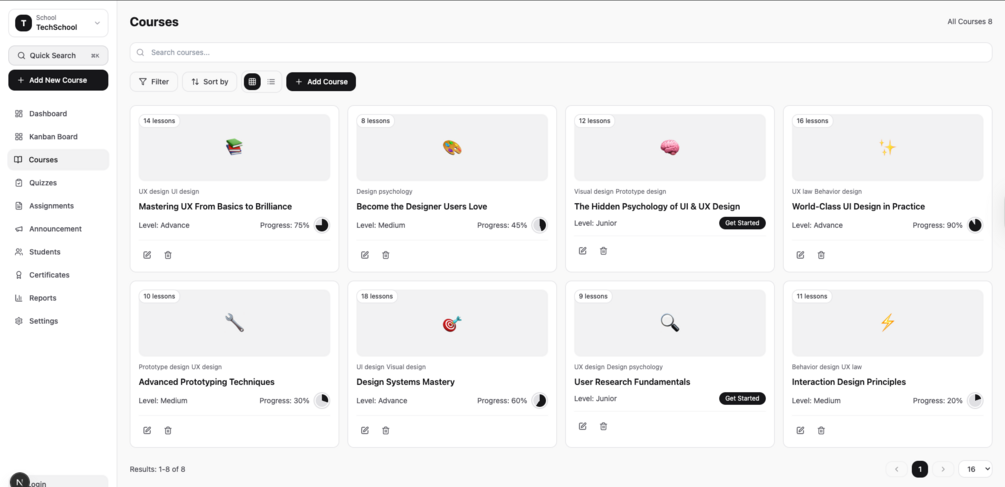Edit Interaction Design Principles course

pos(800,431)
